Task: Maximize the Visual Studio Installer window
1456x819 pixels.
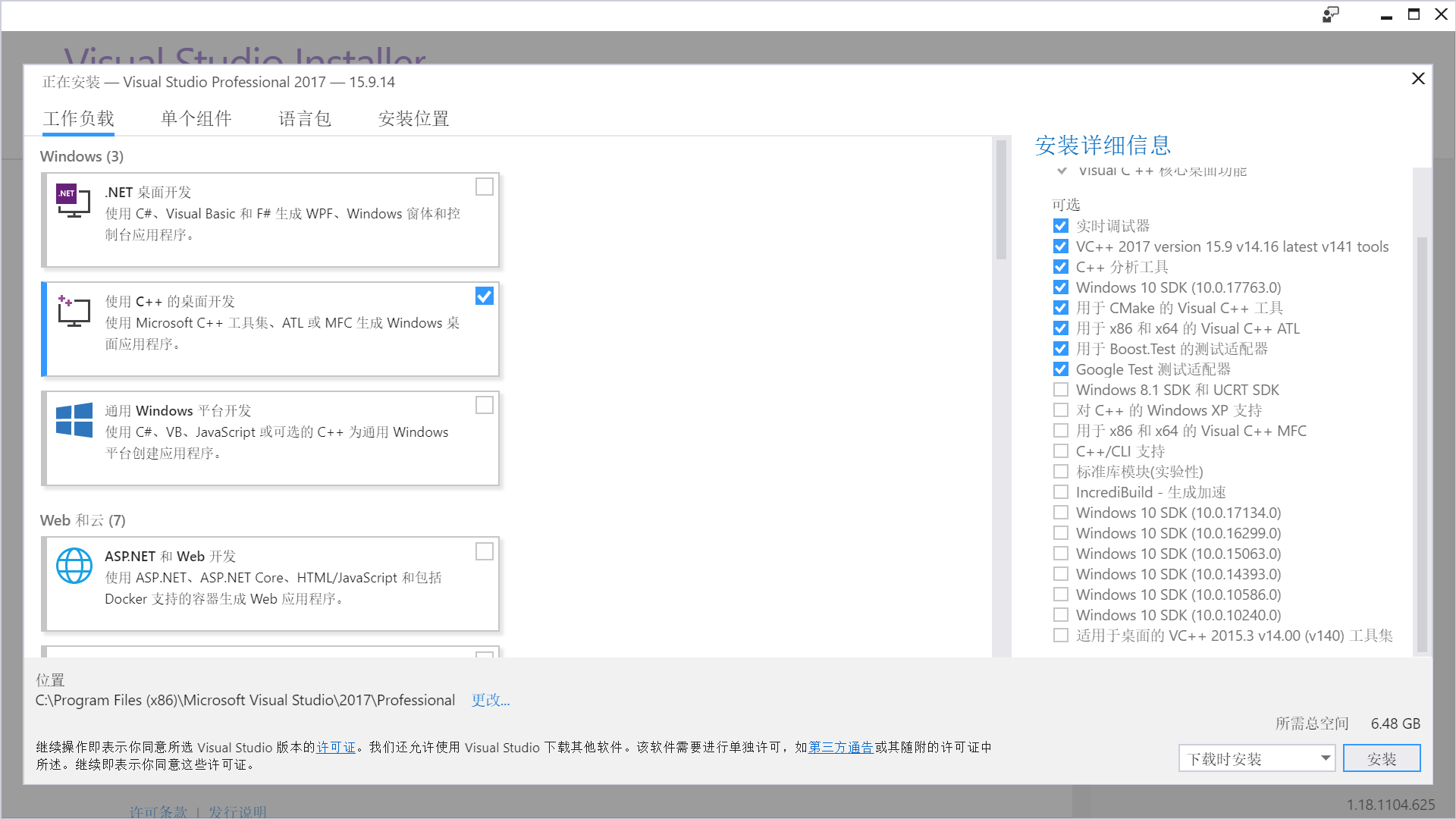Action: (1414, 14)
